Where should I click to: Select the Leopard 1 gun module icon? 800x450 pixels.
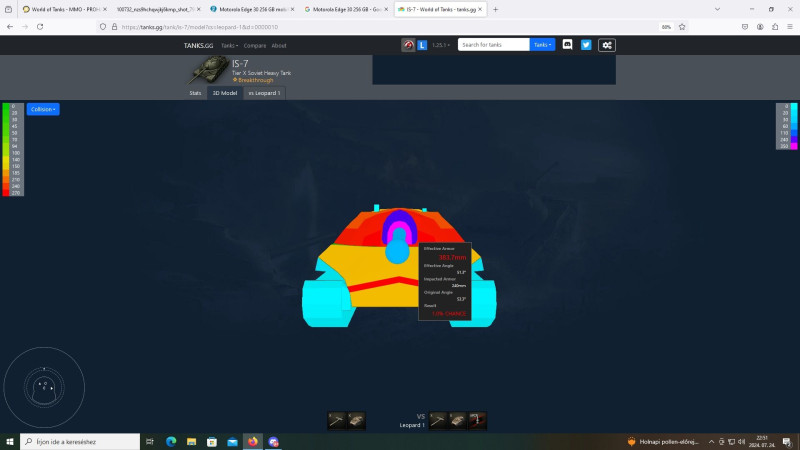tap(438, 420)
